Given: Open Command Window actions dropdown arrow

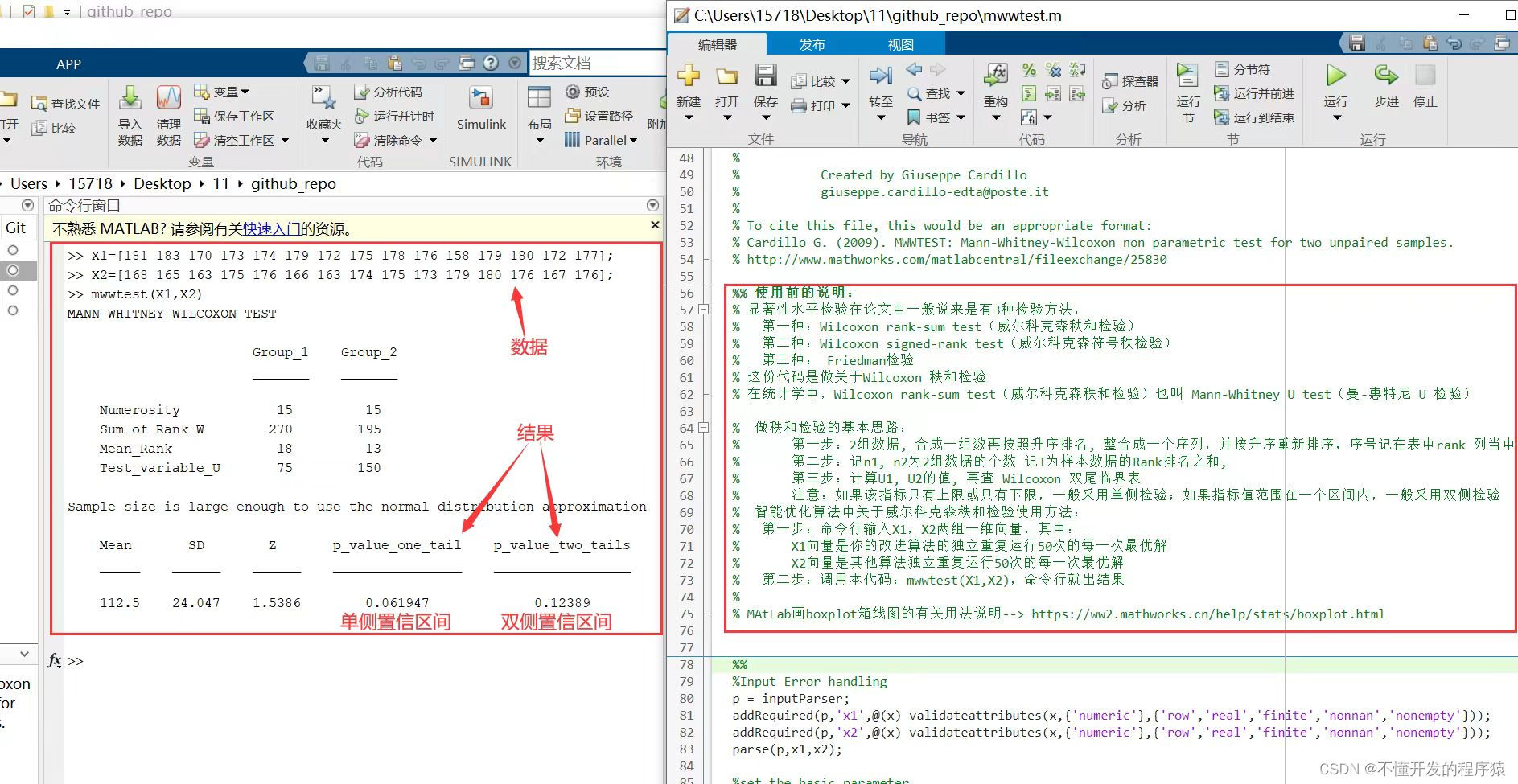Looking at the screenshot, I should coord(652,205).
